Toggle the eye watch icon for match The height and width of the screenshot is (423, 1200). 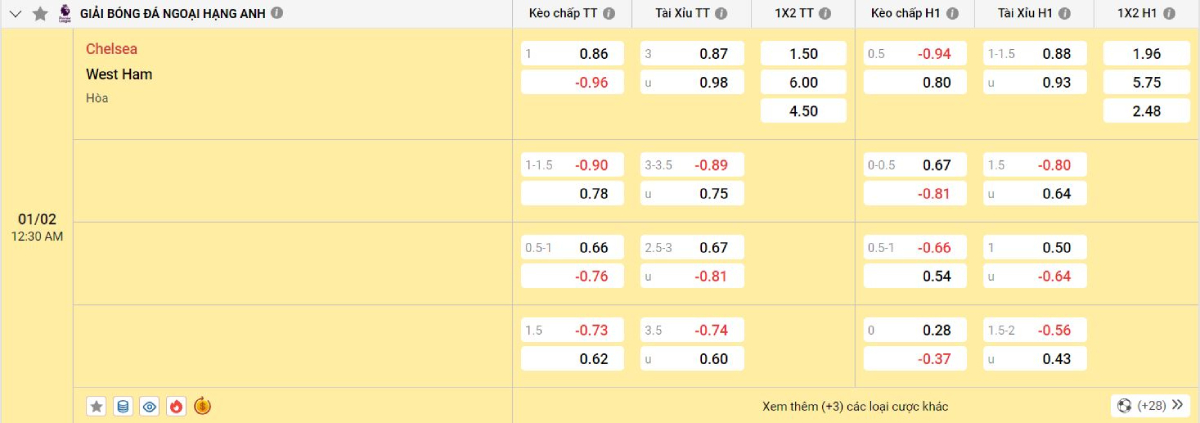(150, 406)
